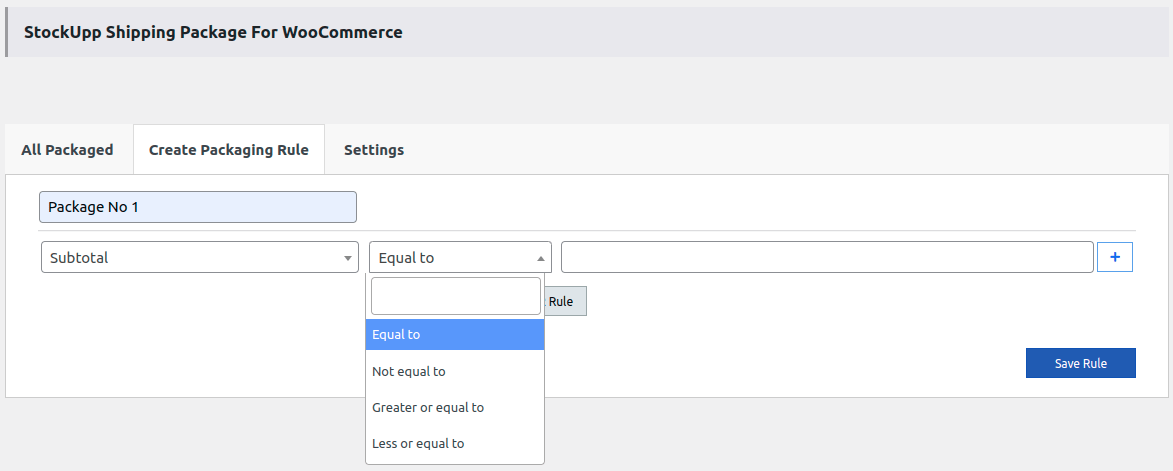Open the Settings tab
This screenshot has width=1173, height=471.
(x=374, y=150)
